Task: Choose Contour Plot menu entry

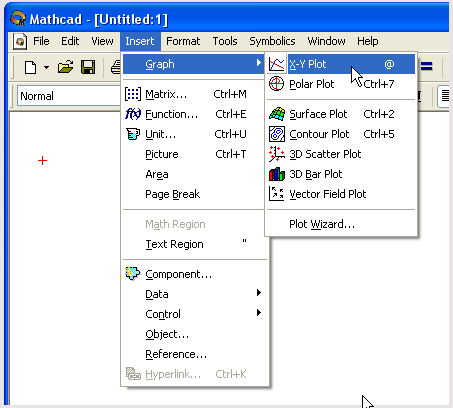Action: tap(341, 134)
